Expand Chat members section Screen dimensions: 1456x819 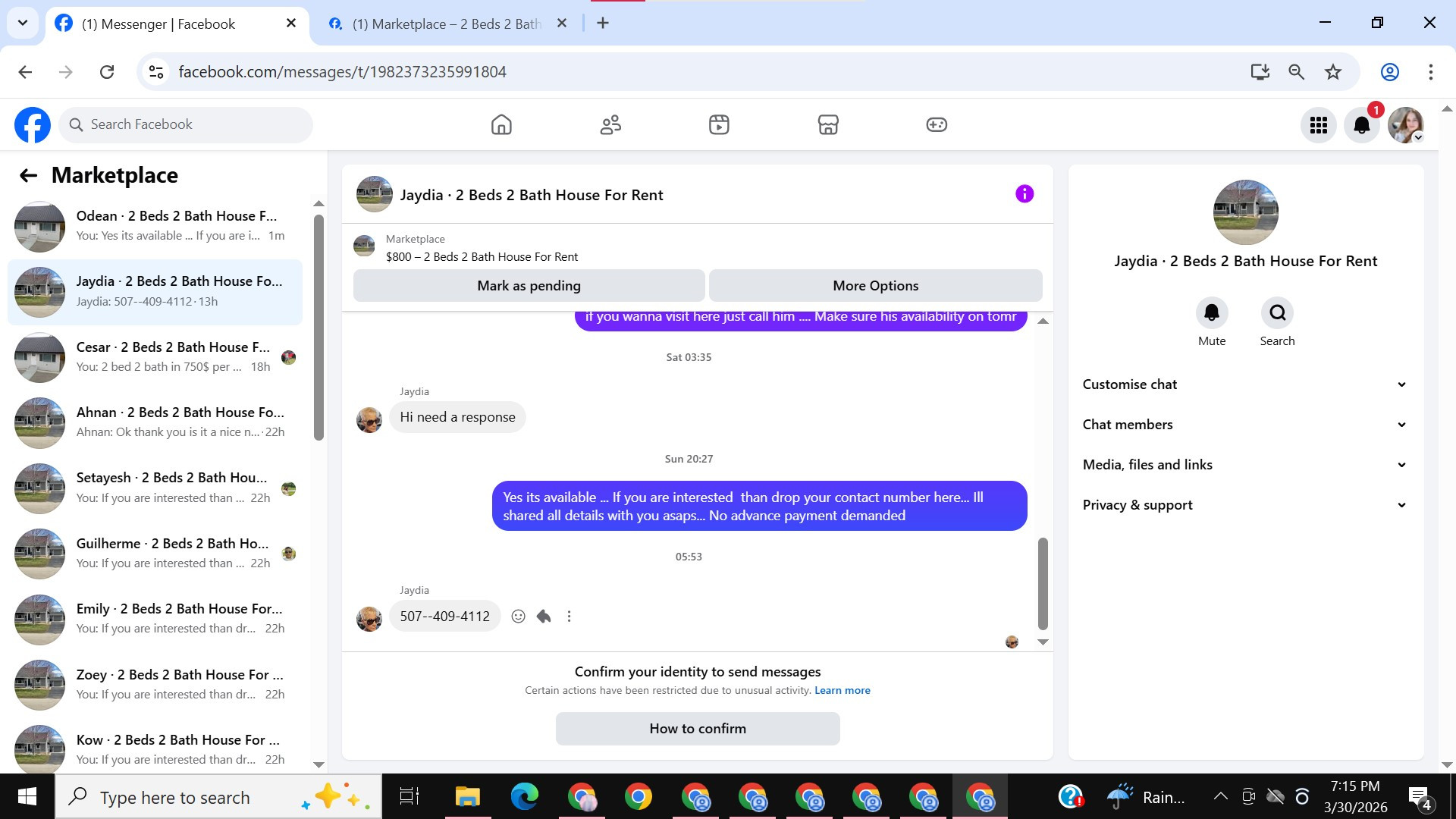pyautogui.click(x=1245, y=425)
